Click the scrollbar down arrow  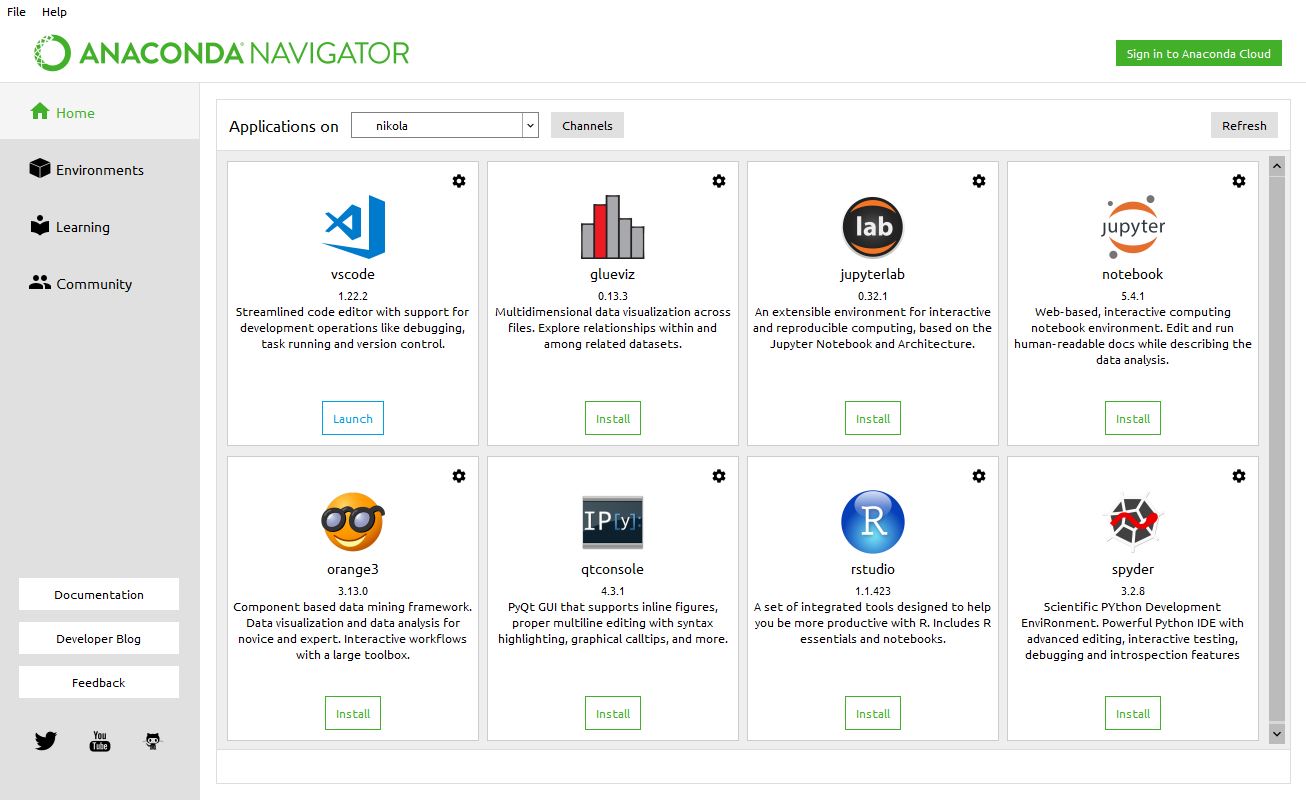pyautogui.click(x=1276, y=734)
